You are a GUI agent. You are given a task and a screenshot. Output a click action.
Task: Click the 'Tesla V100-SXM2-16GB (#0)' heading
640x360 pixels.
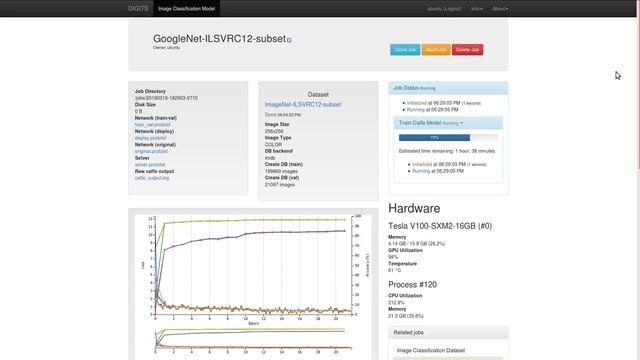tap(440, 226)
